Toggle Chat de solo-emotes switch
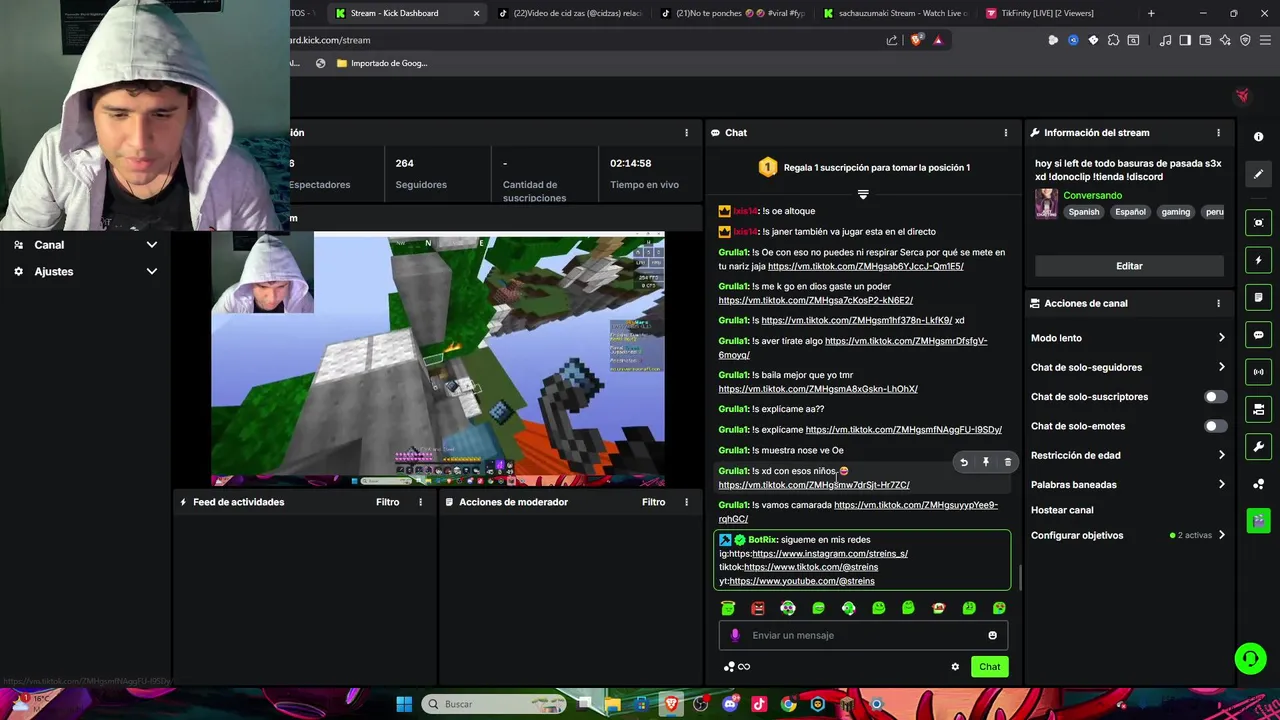The image size is (1280, 720). click(x=1215, y=426)
